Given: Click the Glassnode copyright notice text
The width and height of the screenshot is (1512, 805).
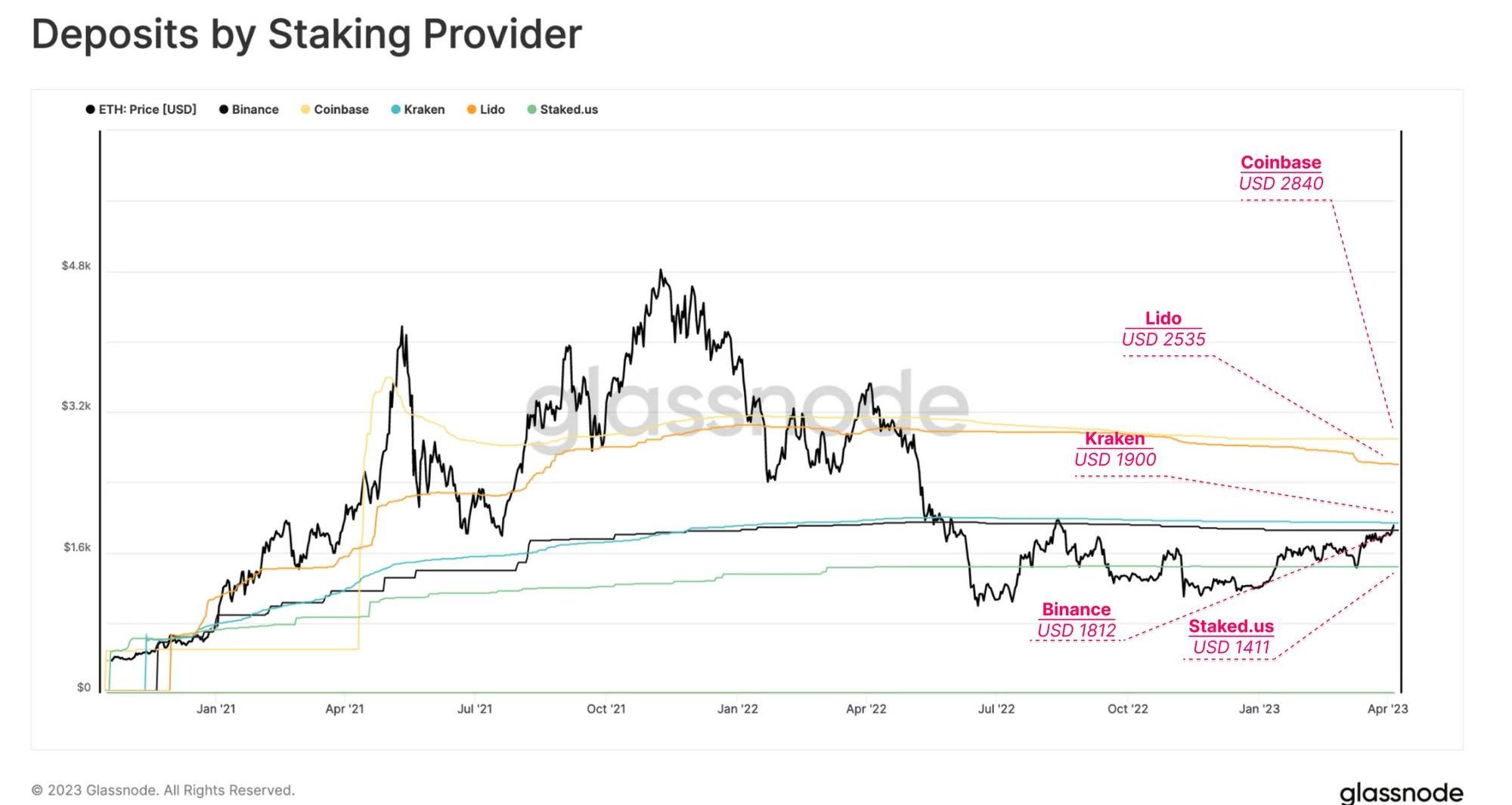Looking at the screenshot, I should (163, 790).
